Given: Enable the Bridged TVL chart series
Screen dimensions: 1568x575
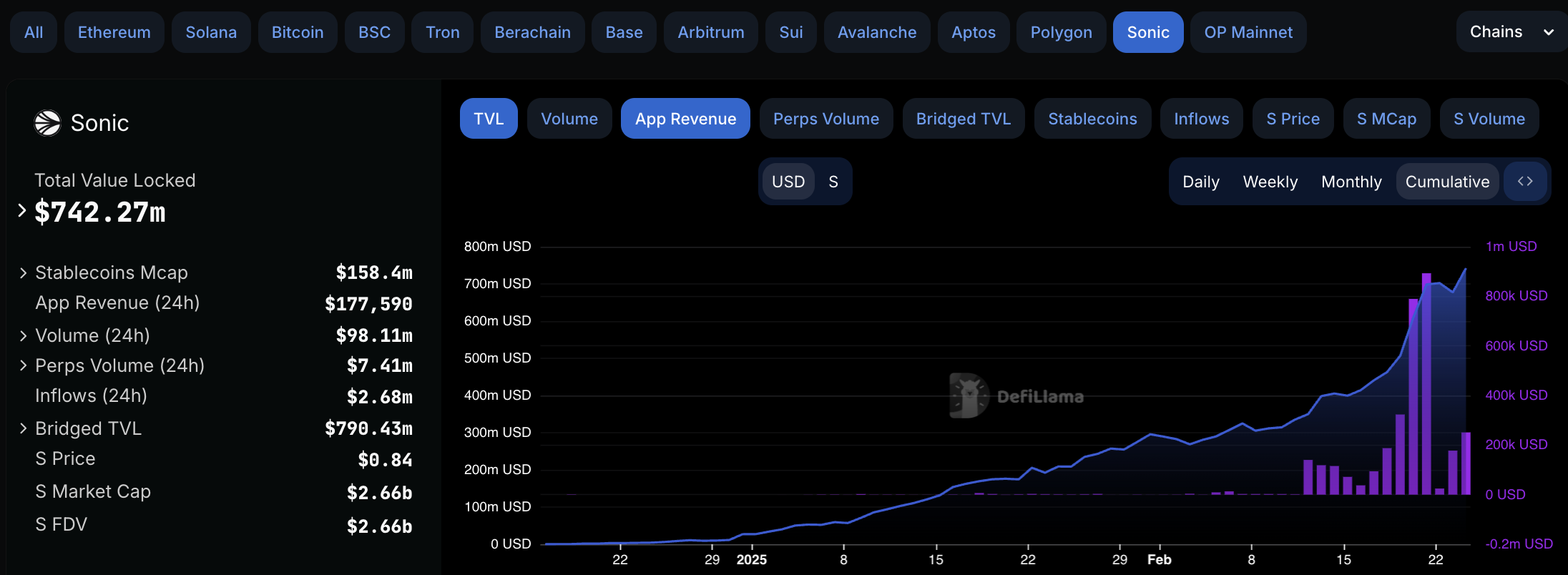Looking at the screenshot, I should tap(964, 119).
